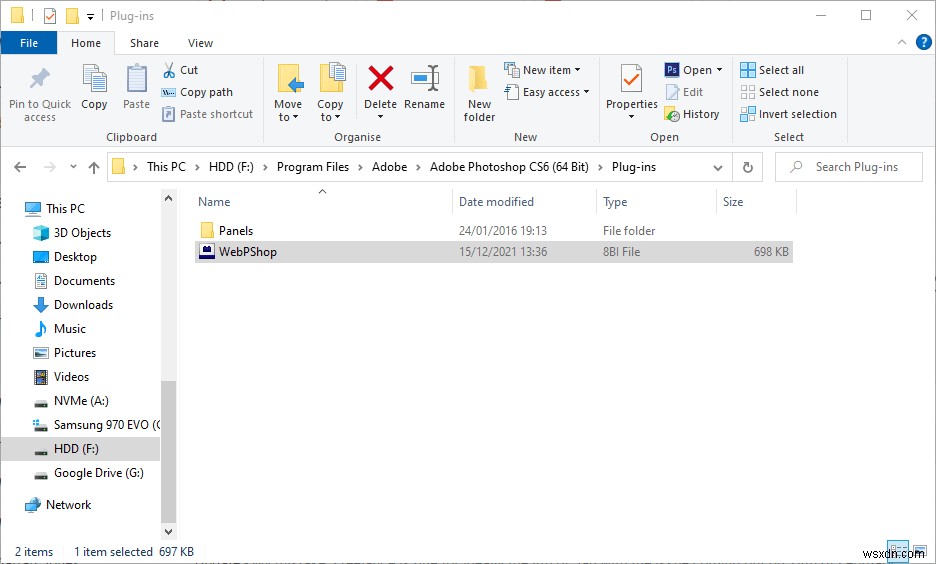Create a New folder
This screenshot has height=564, width=936.
tap(479, 94)
